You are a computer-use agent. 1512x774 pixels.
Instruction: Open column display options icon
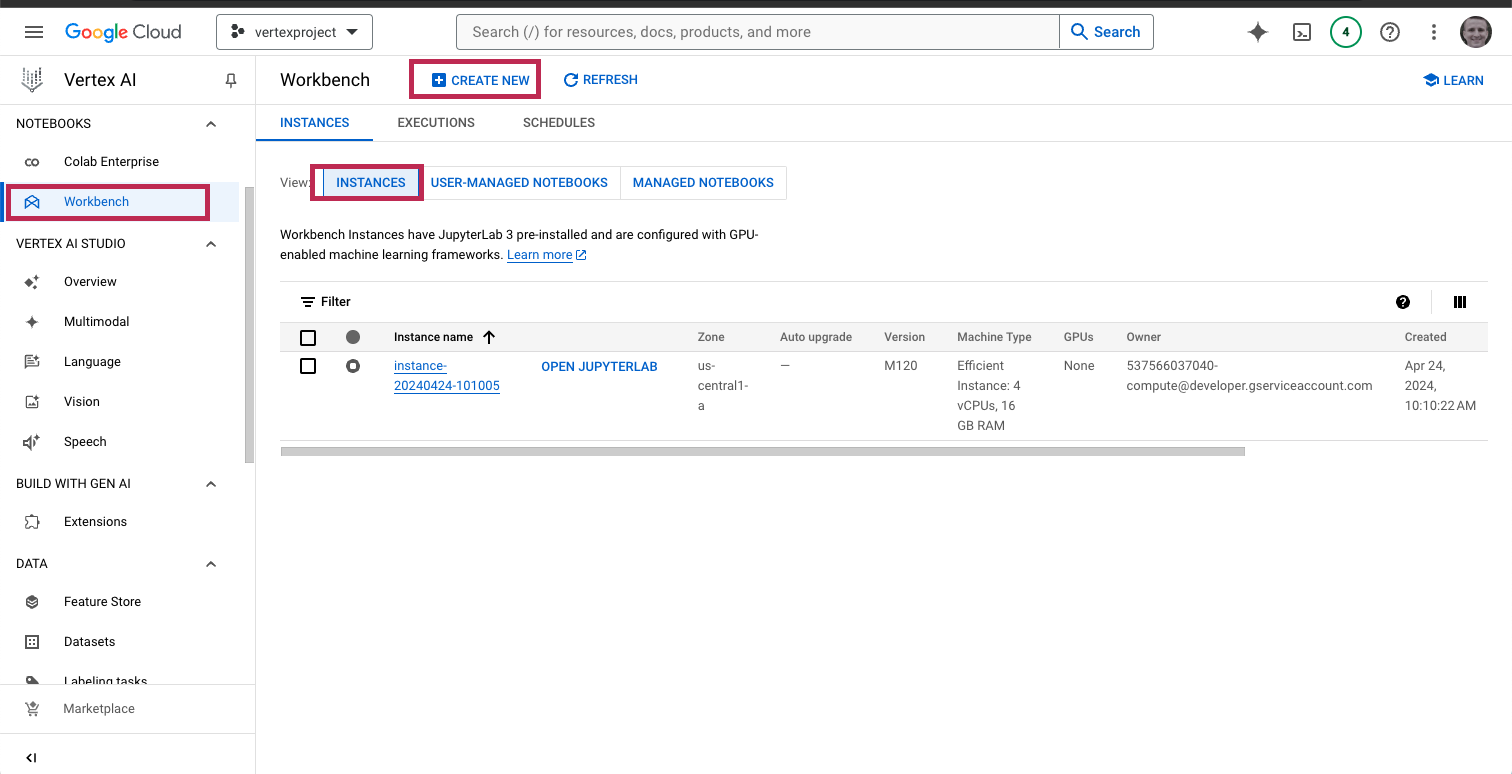click(1459, 302)
